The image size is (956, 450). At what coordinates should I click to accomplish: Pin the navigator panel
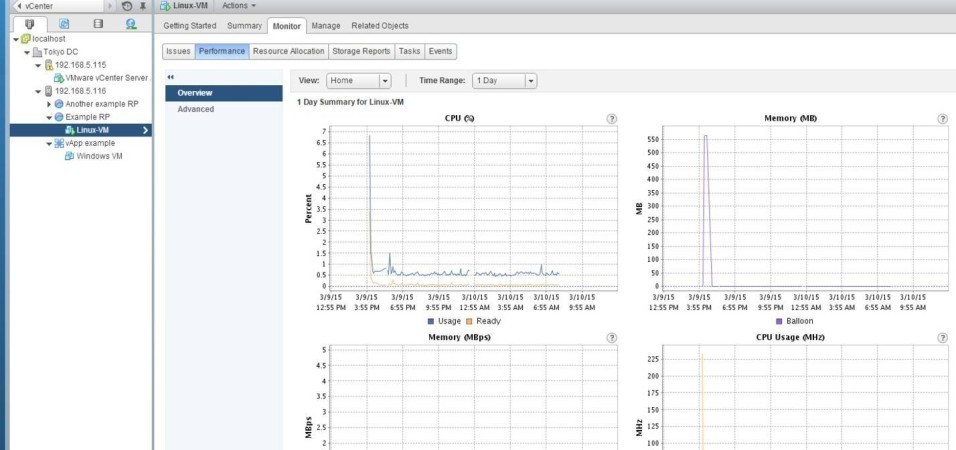tap(143, 6)
